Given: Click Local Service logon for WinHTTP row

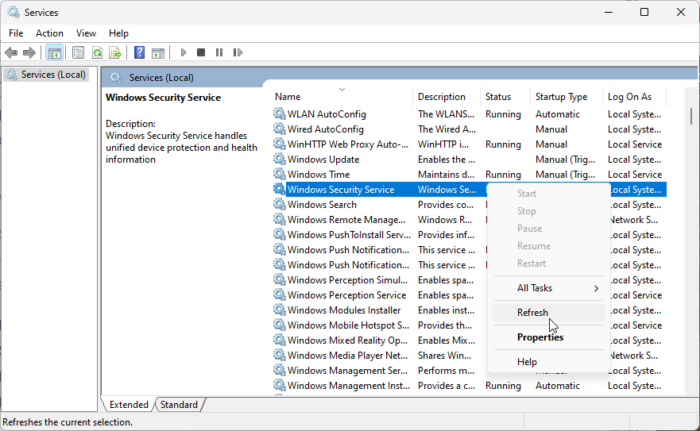Looking at the screenshot, I should [634, 145].
